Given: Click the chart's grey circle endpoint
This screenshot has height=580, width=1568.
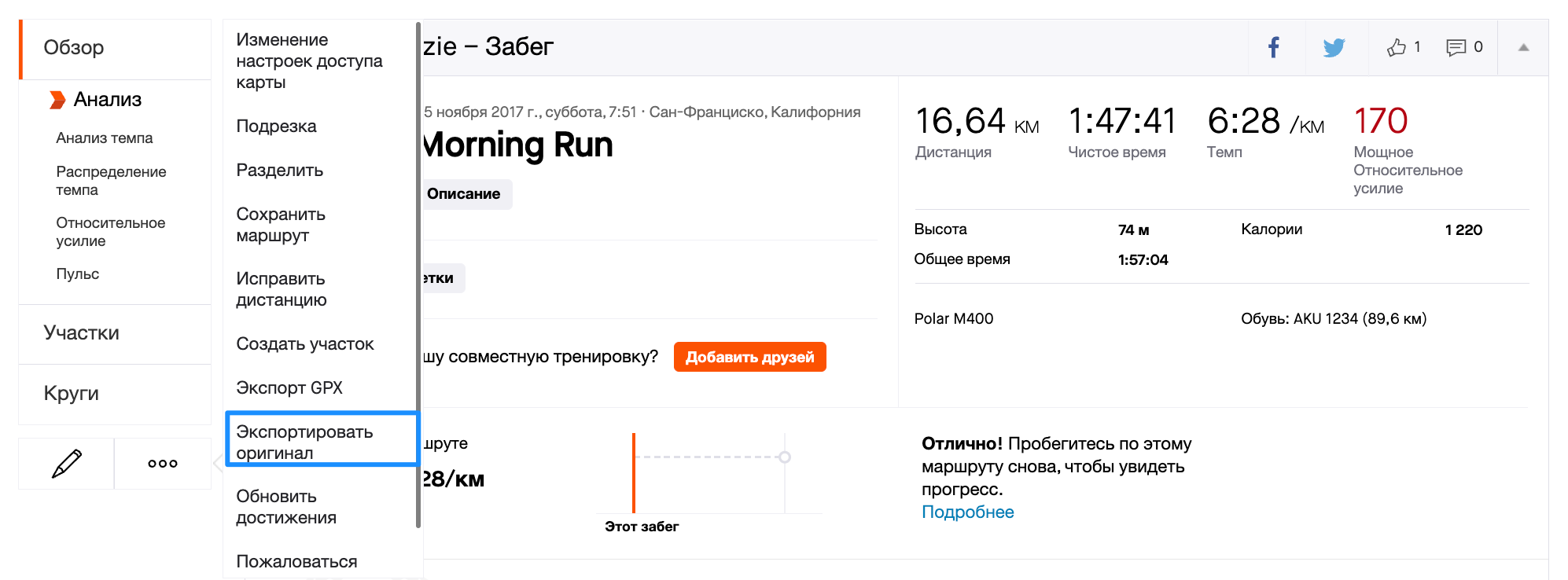Looking at the screenshot, I should (x=784, y=457).
